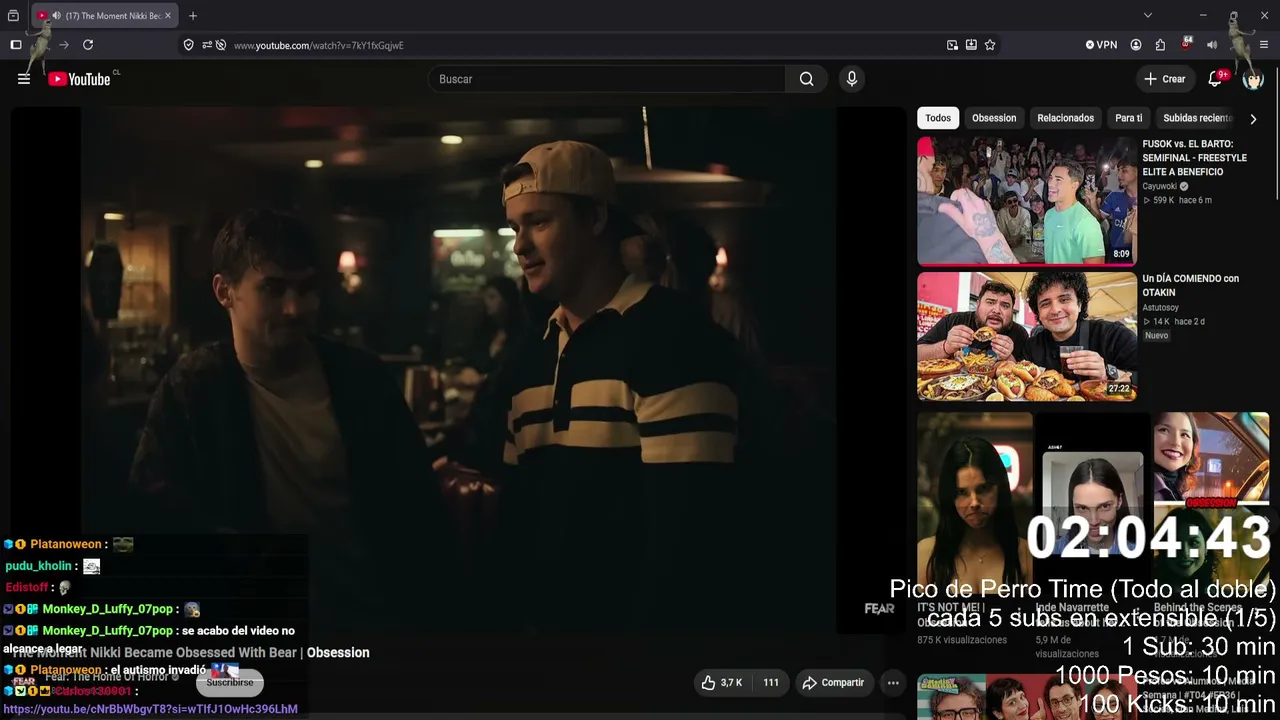
Task: Go to the YouTube home logo
Action: tap(79, 79)
